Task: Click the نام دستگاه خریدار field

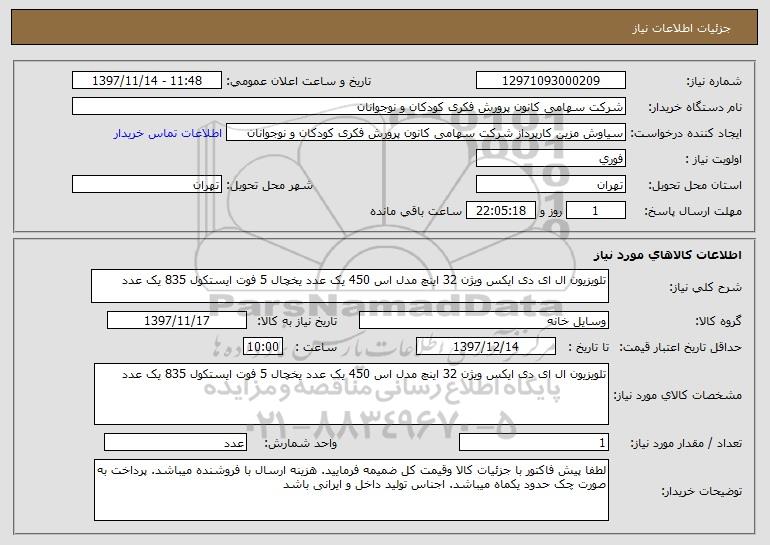Action: click(x=349, y=106)
